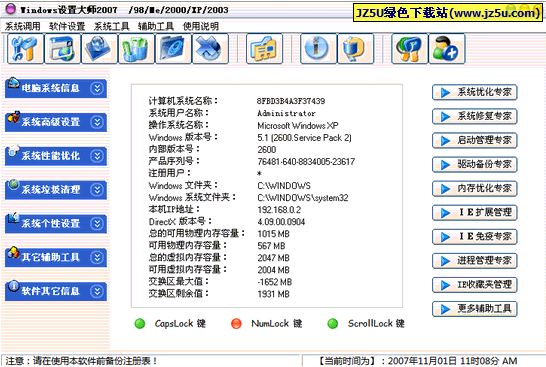Open I E 扩展管理 button
Screen dimensions: 546x367
475,212
